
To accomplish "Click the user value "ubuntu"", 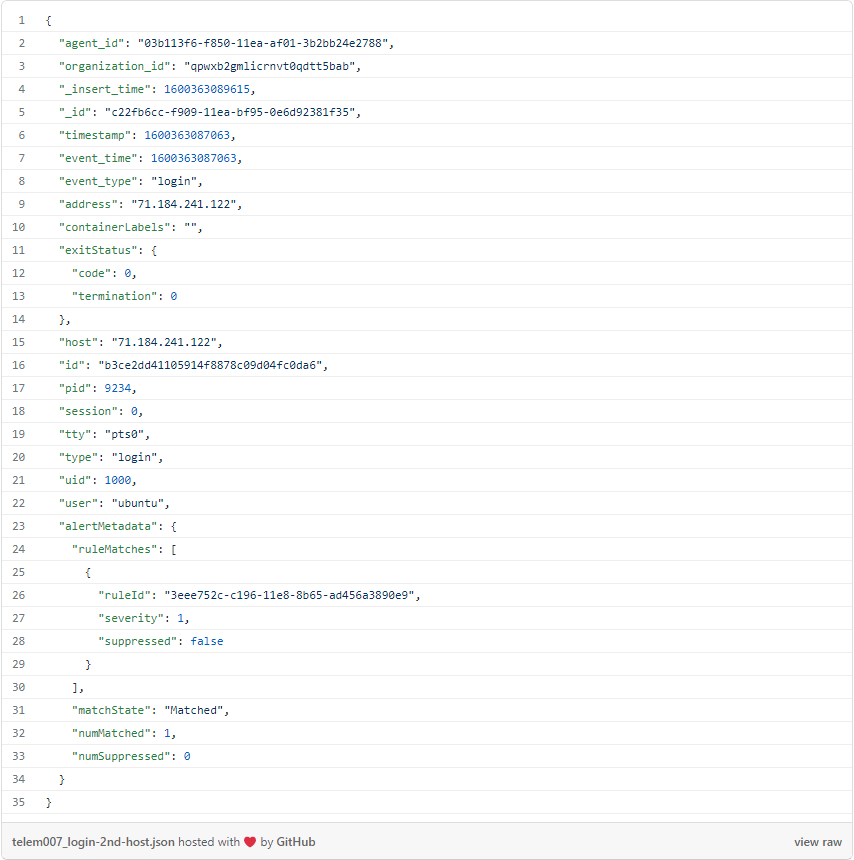I will 138,504.
